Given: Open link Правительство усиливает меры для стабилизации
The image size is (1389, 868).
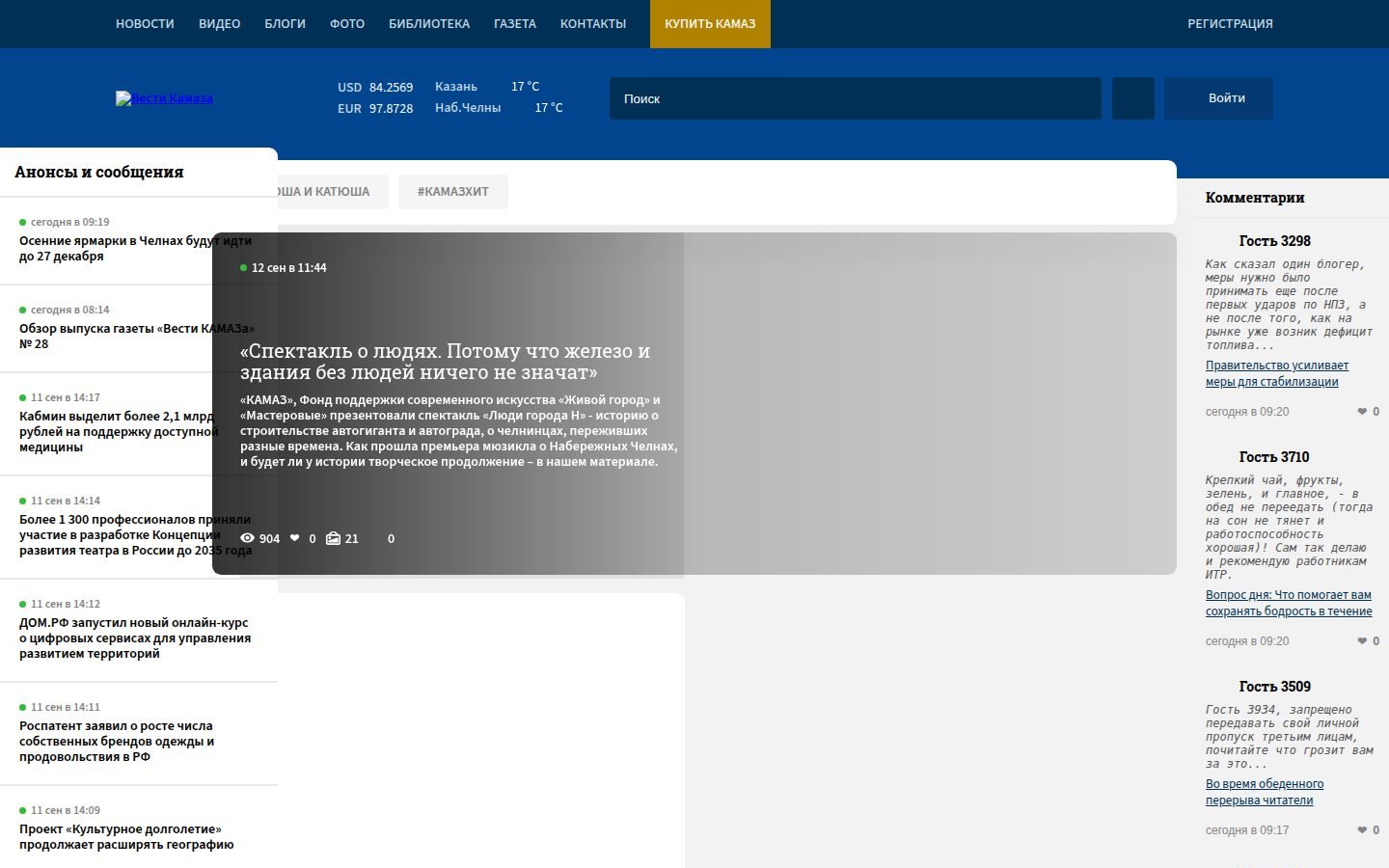Looking at the screenshot, I should (1277, 373).
